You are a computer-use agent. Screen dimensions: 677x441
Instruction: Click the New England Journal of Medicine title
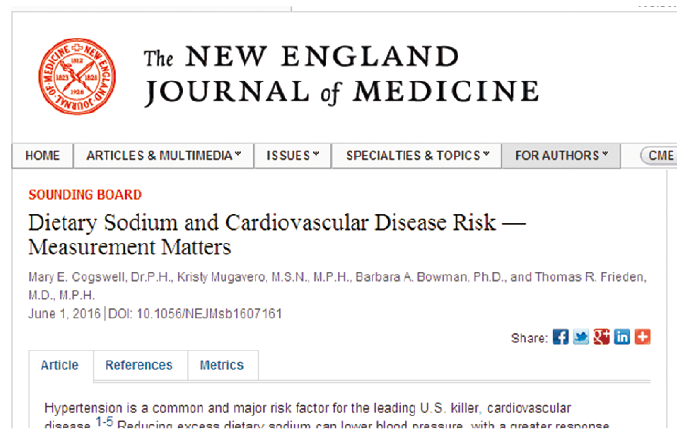click(x=341, y=75)
